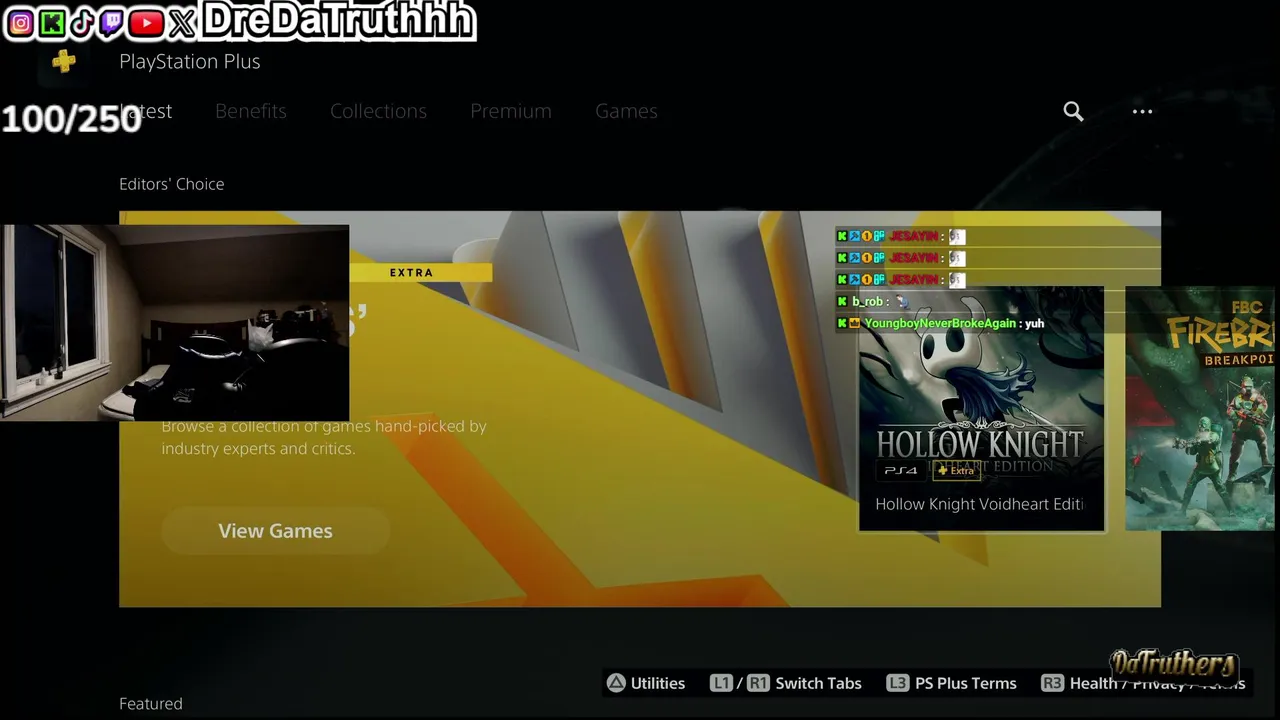Click the Kick icon in stream overlay
The height and width of the screenshot is (720, 1280).
pyautogui.click(x=52, y=22)
